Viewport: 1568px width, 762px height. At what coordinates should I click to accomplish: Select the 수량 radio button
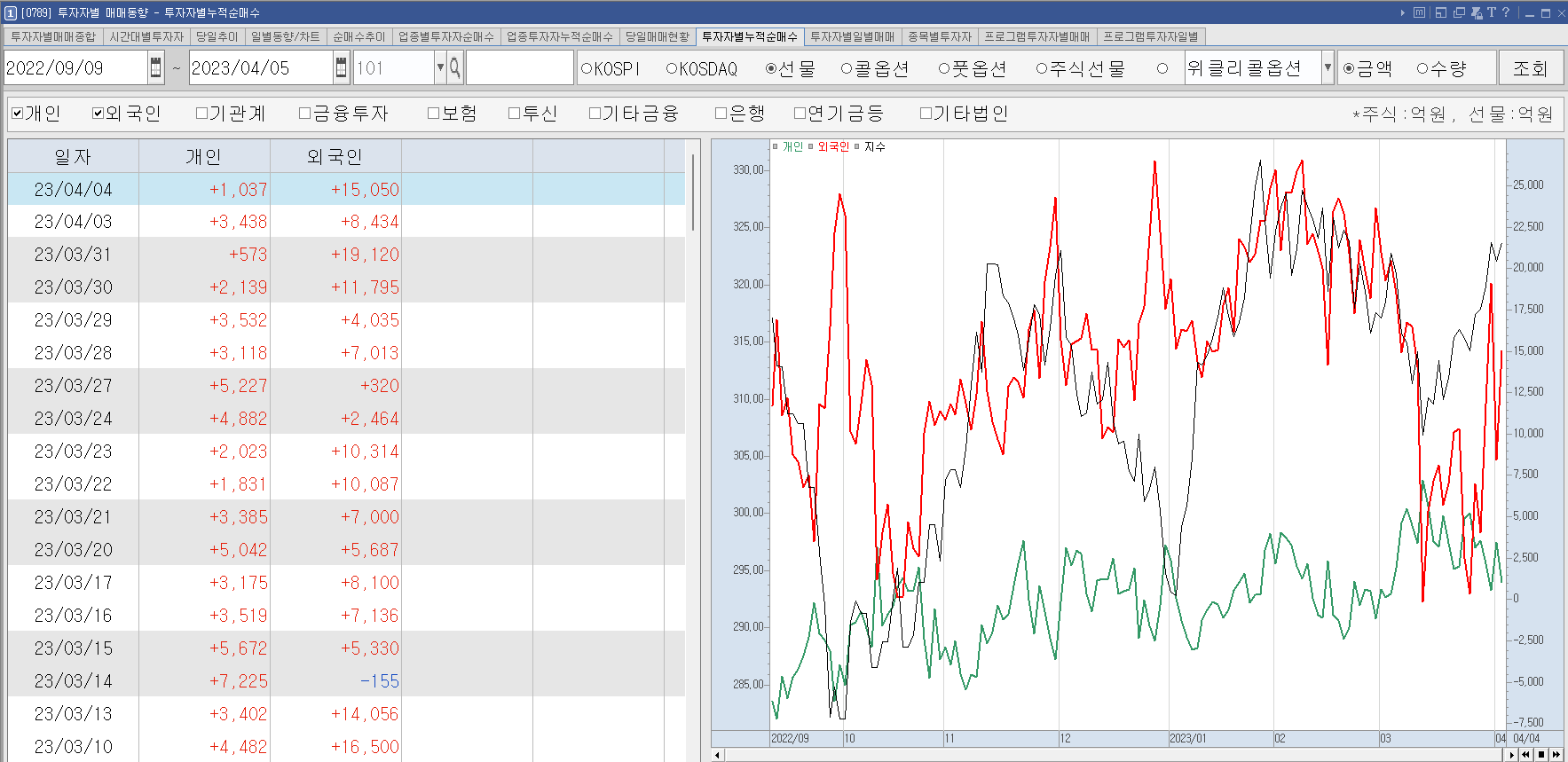coord(1422,68)
